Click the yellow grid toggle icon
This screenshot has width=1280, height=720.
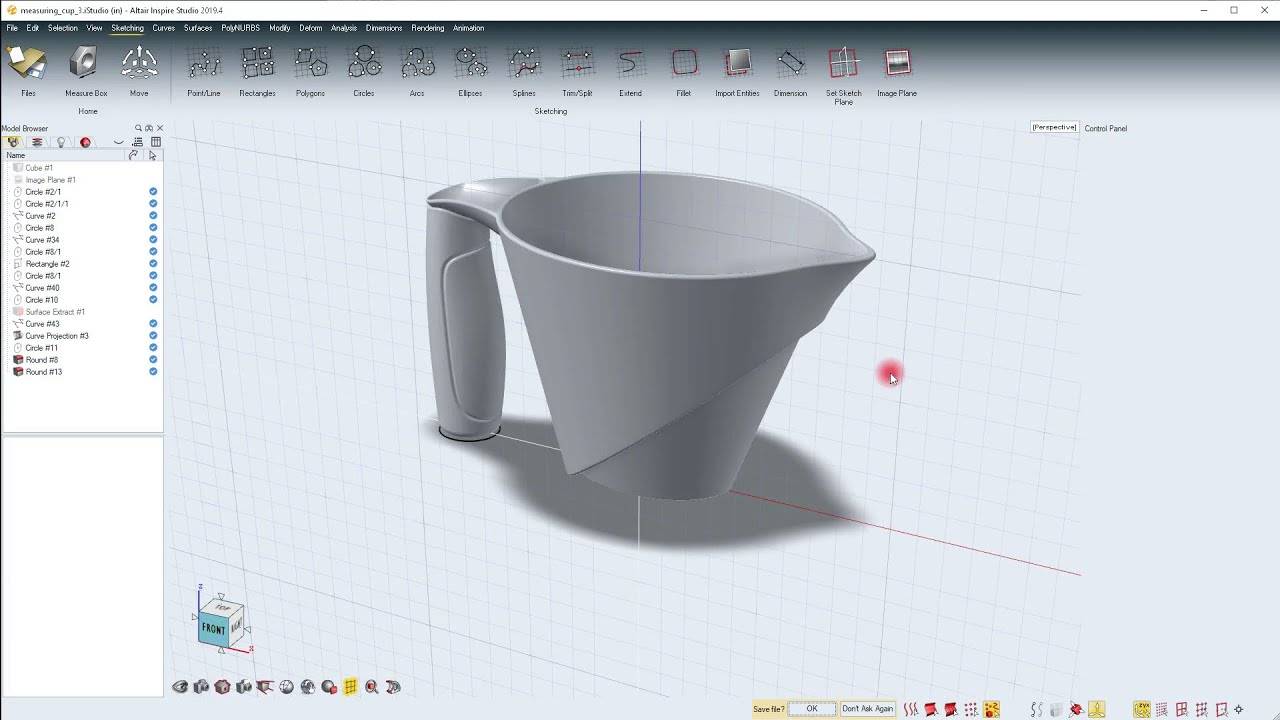351,687
